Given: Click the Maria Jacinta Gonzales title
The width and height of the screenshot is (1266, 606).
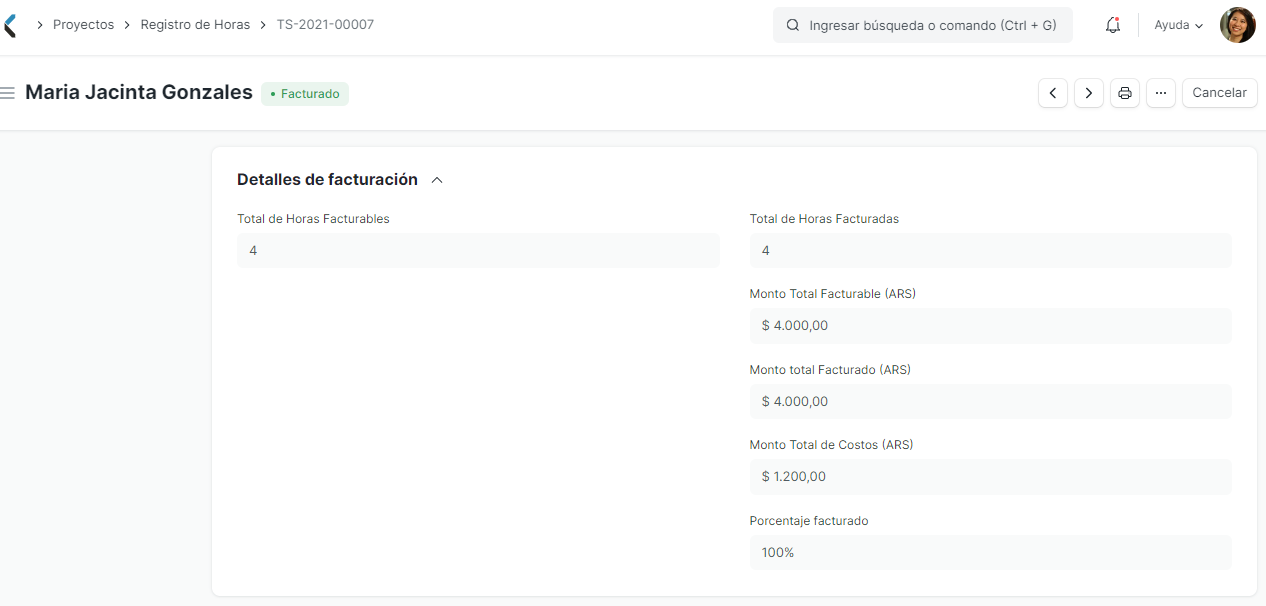Looking at the screenshot, I should coord(139,92).
